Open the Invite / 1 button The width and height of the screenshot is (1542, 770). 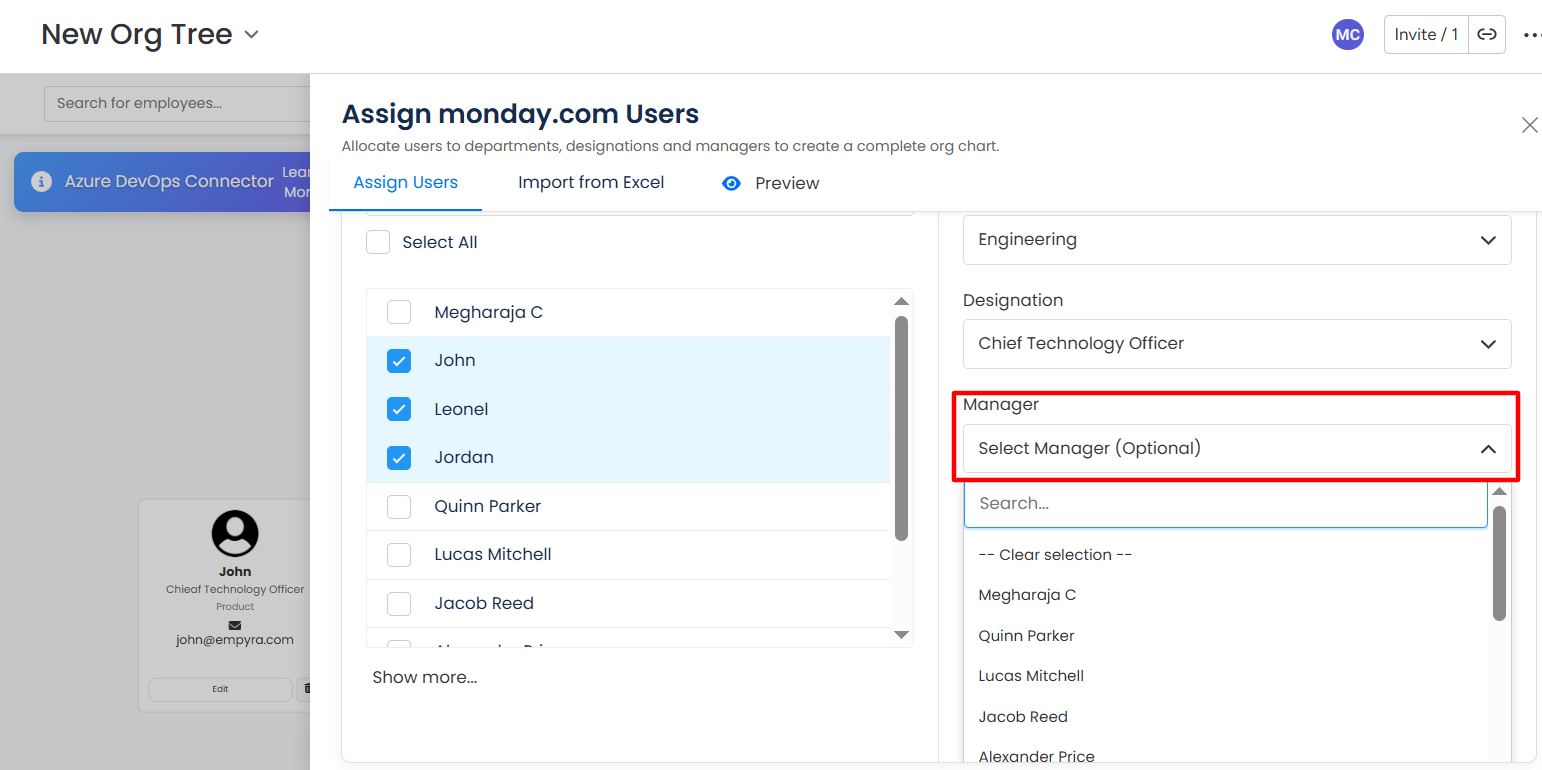(x=1426, y=35)
